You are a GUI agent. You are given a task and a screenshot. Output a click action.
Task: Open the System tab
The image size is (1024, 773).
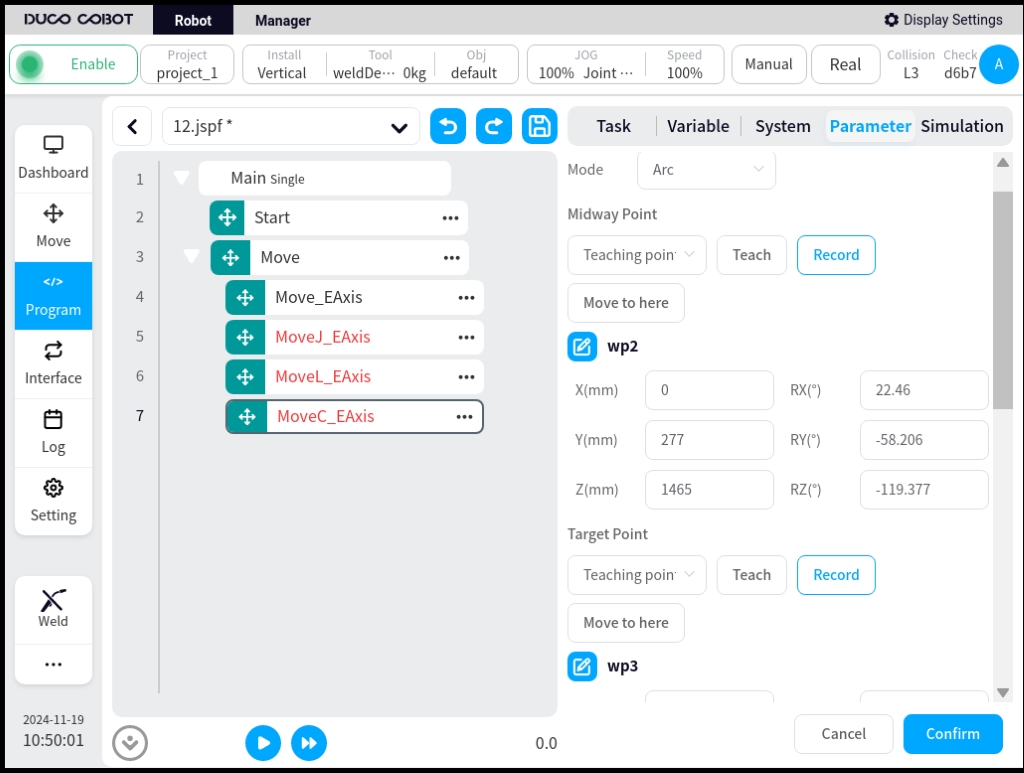coord(782,126)
